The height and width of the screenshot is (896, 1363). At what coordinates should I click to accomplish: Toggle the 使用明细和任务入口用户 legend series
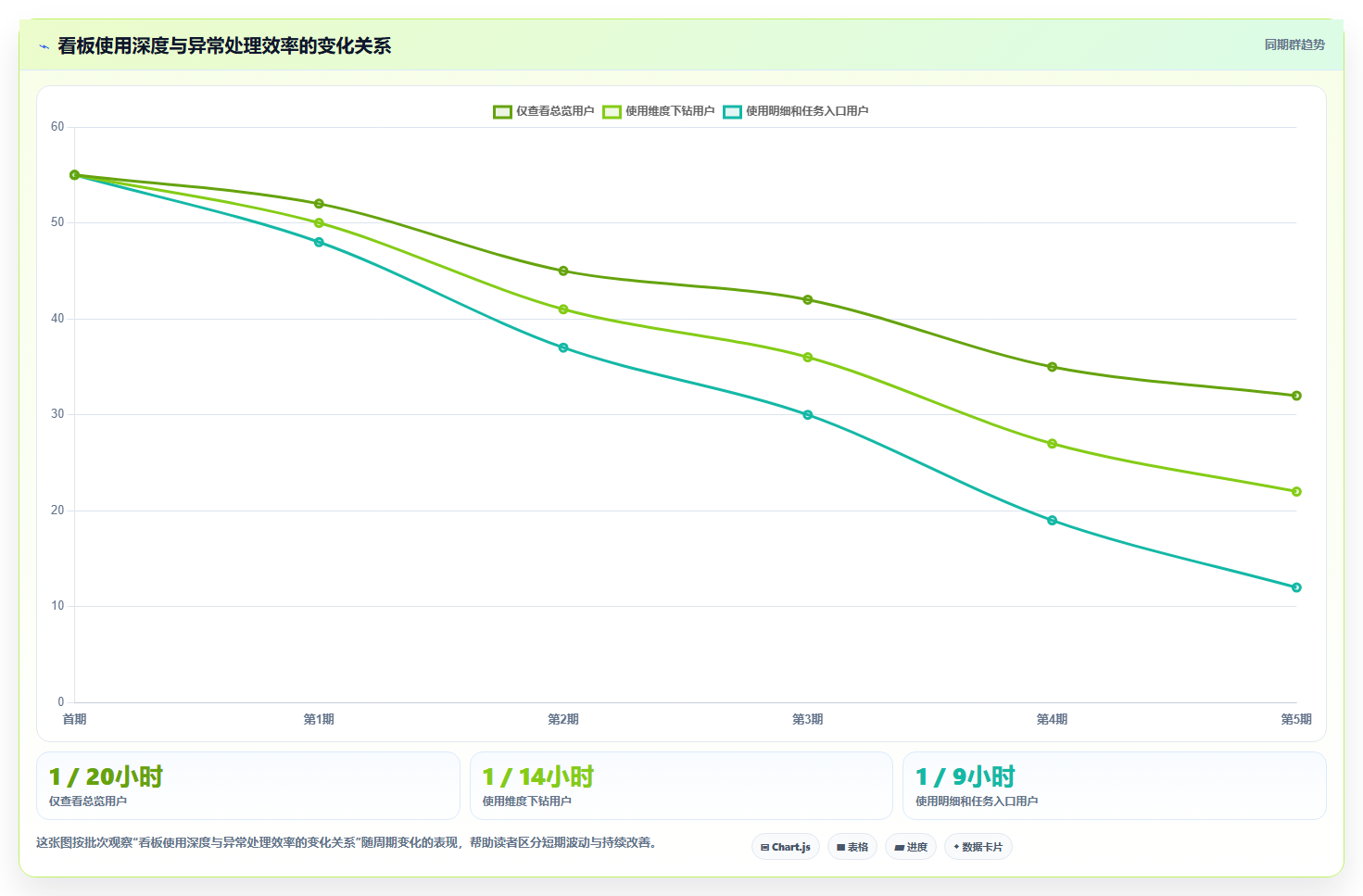(796, 111)
